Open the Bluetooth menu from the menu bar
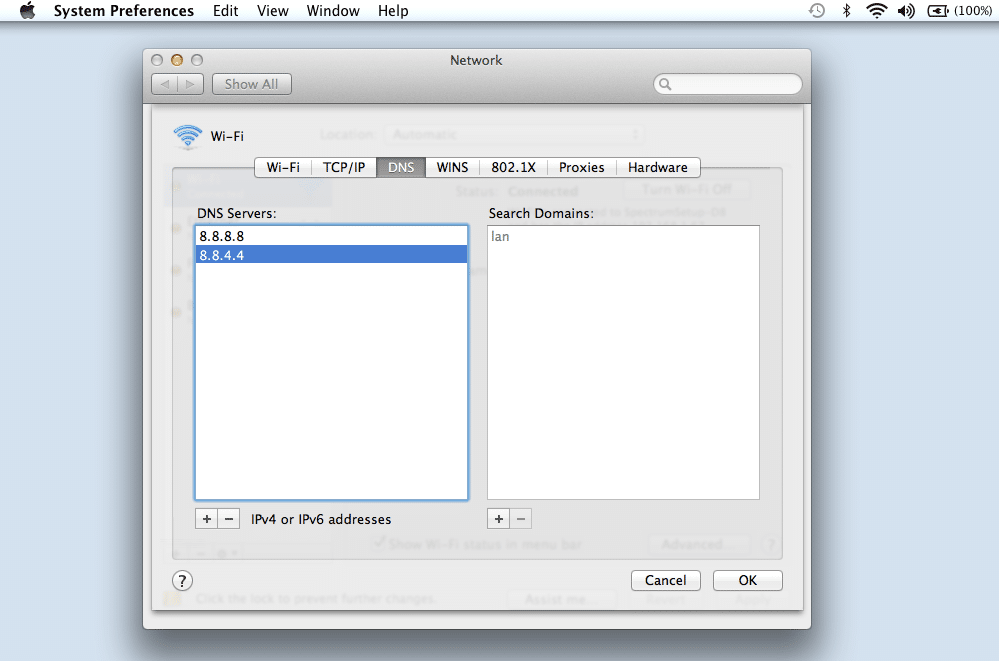The width and height of the screenshot is (999, 661). (x=846, y=11)
